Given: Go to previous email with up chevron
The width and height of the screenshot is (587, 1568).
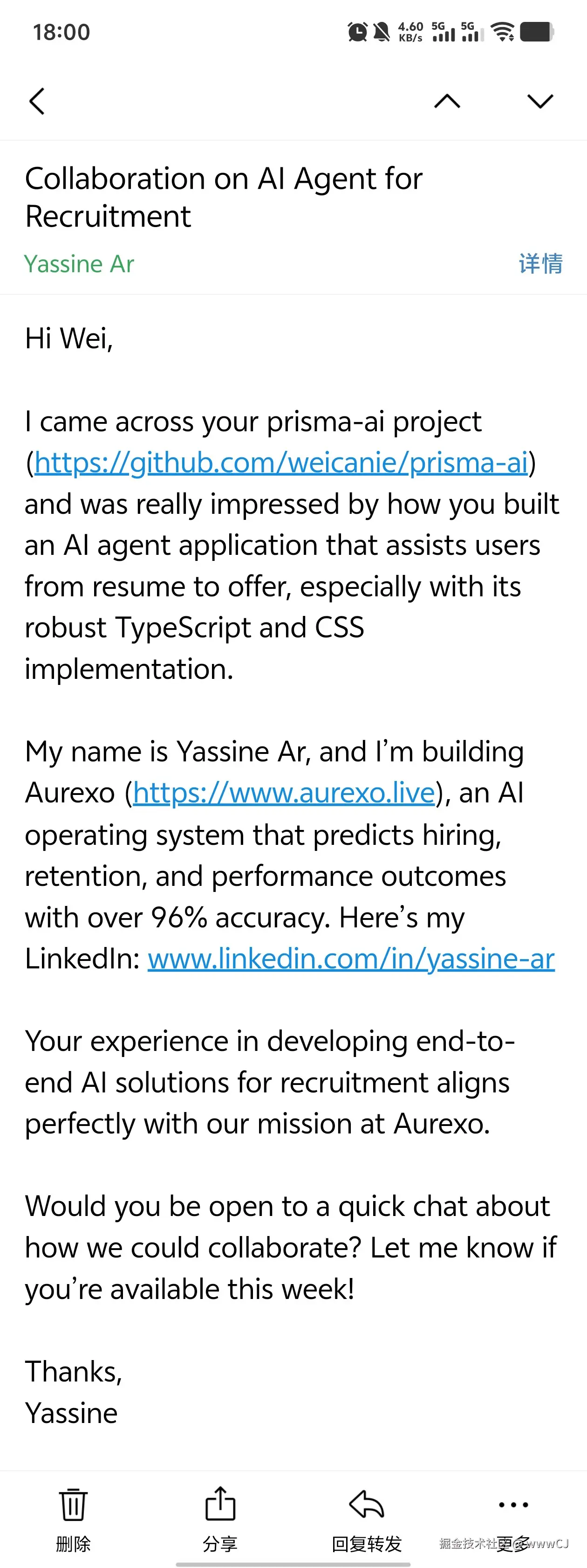Looking at the screenshot, I should (x=447, y=101).
